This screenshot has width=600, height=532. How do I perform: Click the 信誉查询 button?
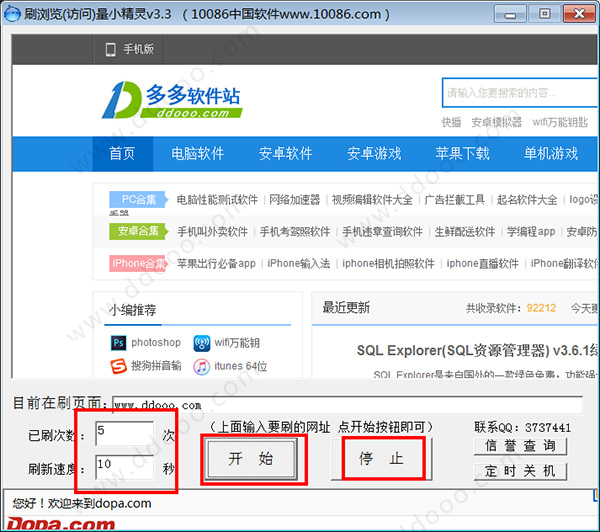[520, 446]
